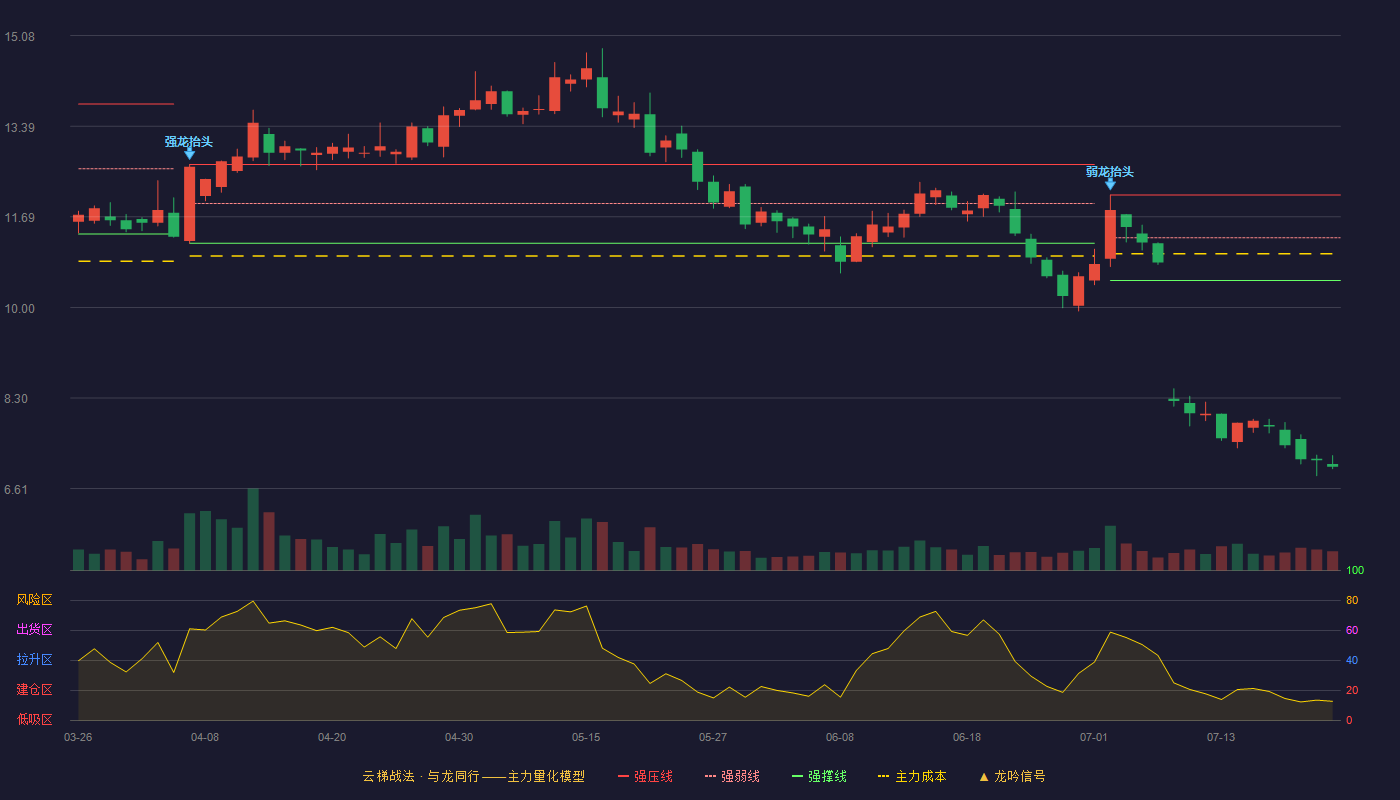Toggle the 龙吟信号 triangle legend item
The height and width of the screenshot is (800, 1400).
(x=1011, y=776)
